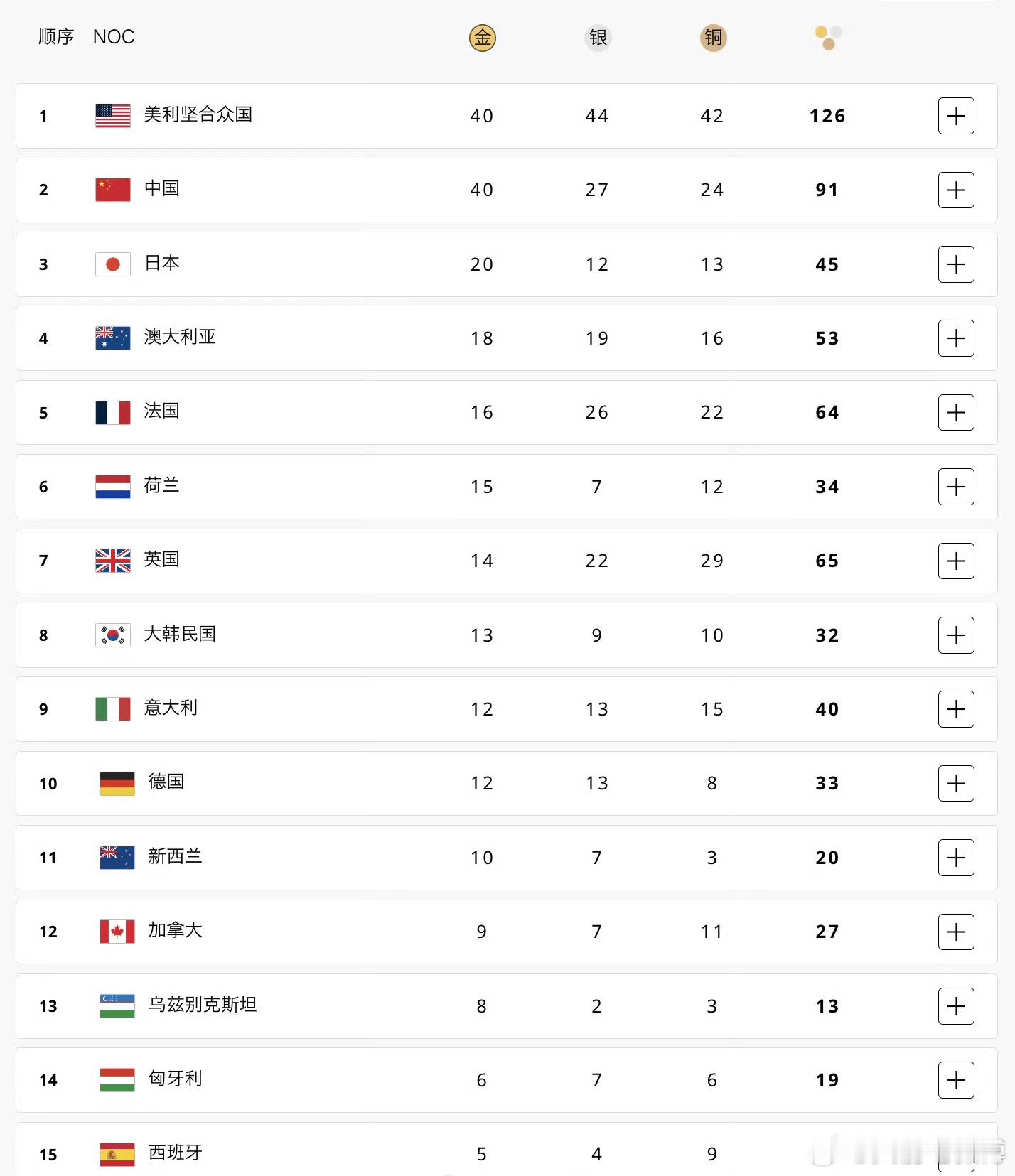The image size is (1015, 1176).
Task: Expand the 德国 row details
Action: tap(956, 783)
